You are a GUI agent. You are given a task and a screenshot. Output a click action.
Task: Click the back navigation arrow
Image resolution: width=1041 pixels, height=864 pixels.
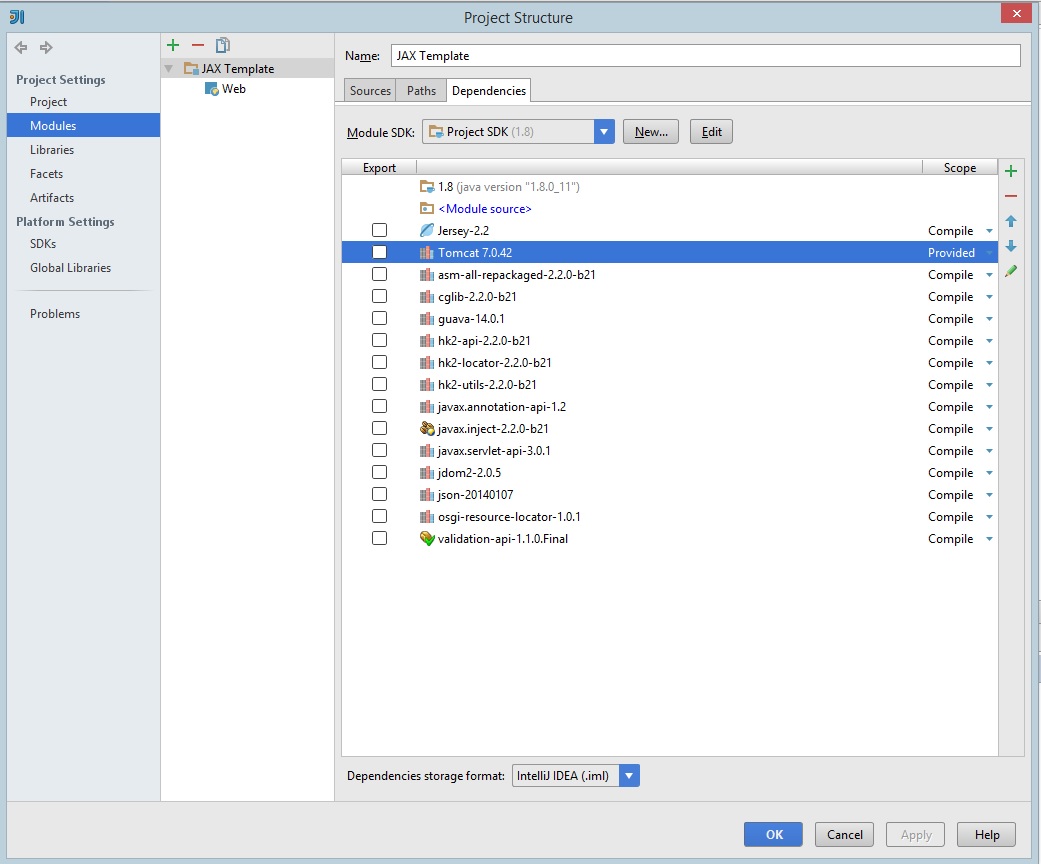(21, 47)
